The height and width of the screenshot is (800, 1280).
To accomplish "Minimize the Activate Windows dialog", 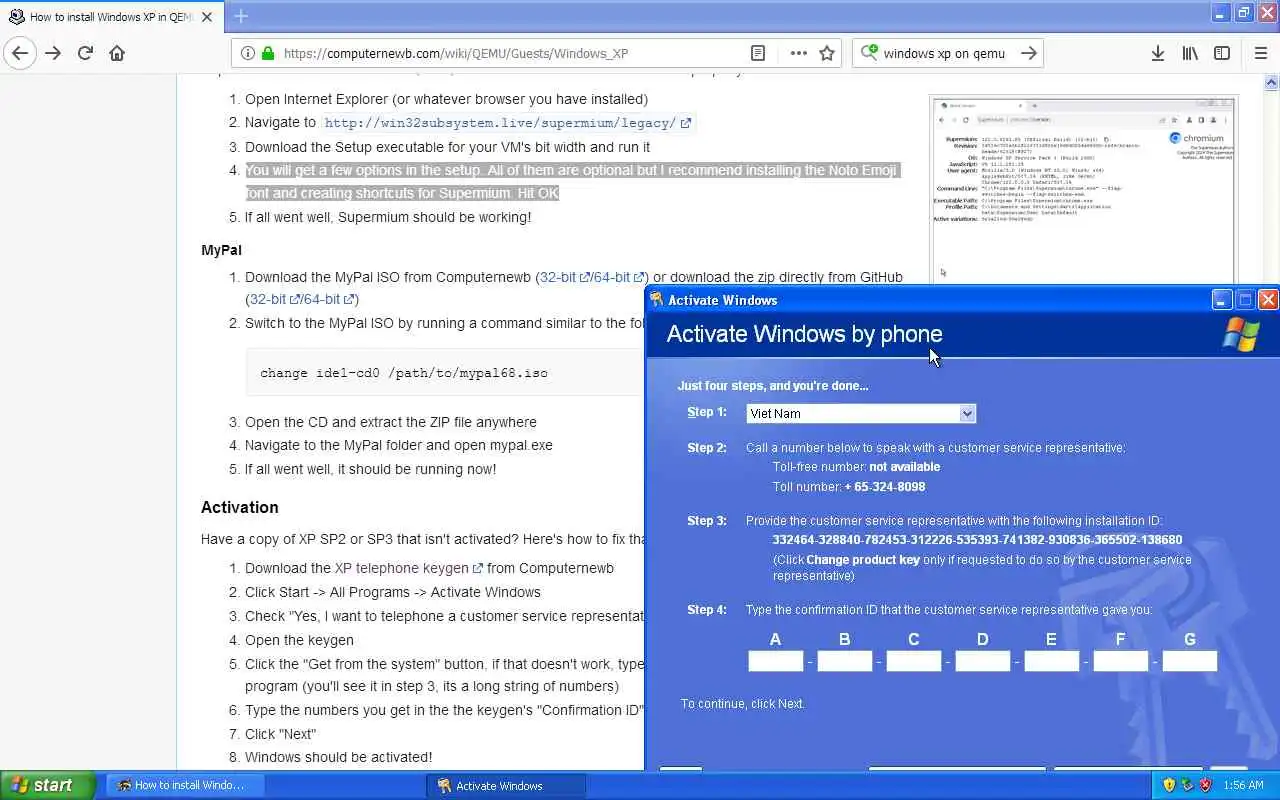I will tap(1221, 299).
